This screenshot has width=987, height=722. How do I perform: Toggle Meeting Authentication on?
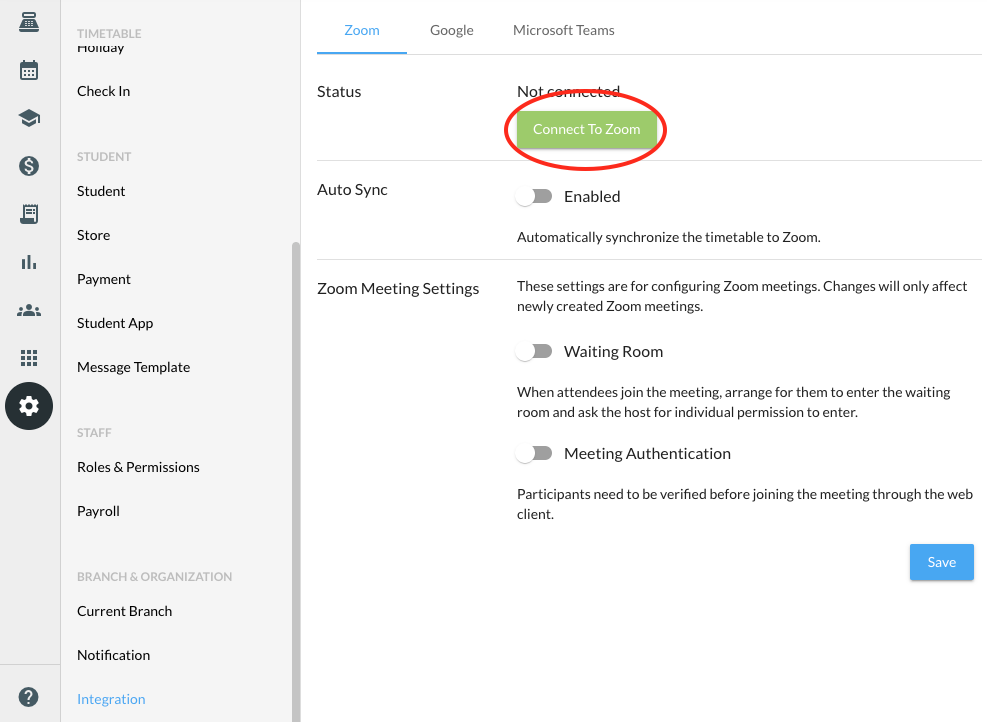click(x=534, y=454)
